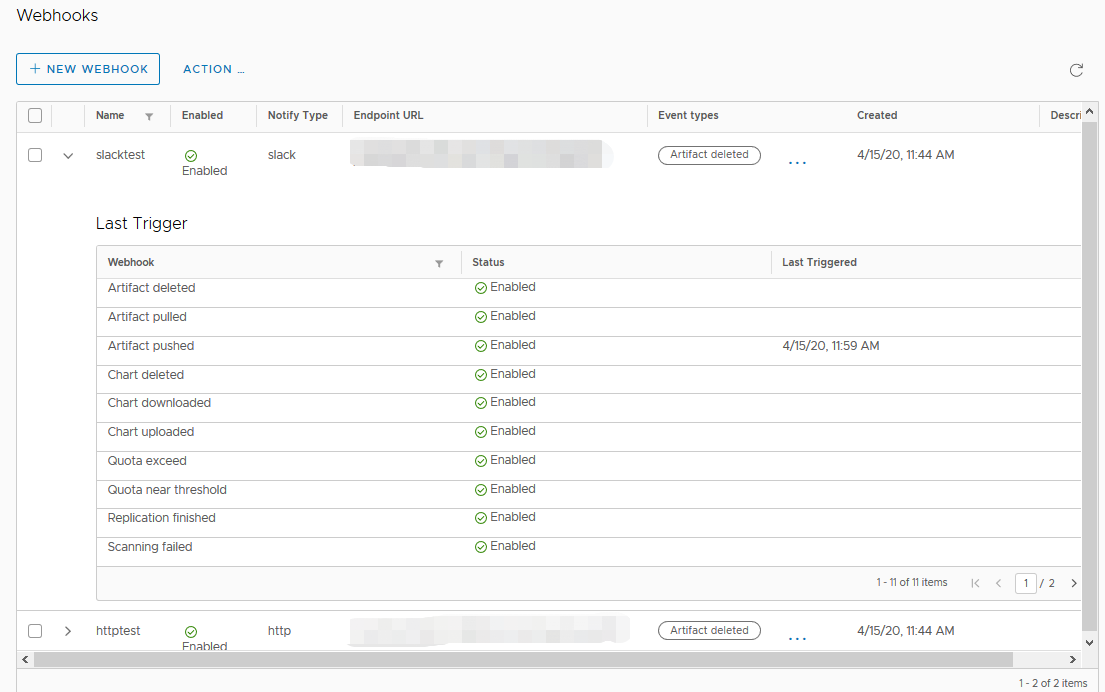The height and width of the screenshot is (692, 1105).
Task: Select all webhooks using the header checkbox
Action: coord(35,115)
